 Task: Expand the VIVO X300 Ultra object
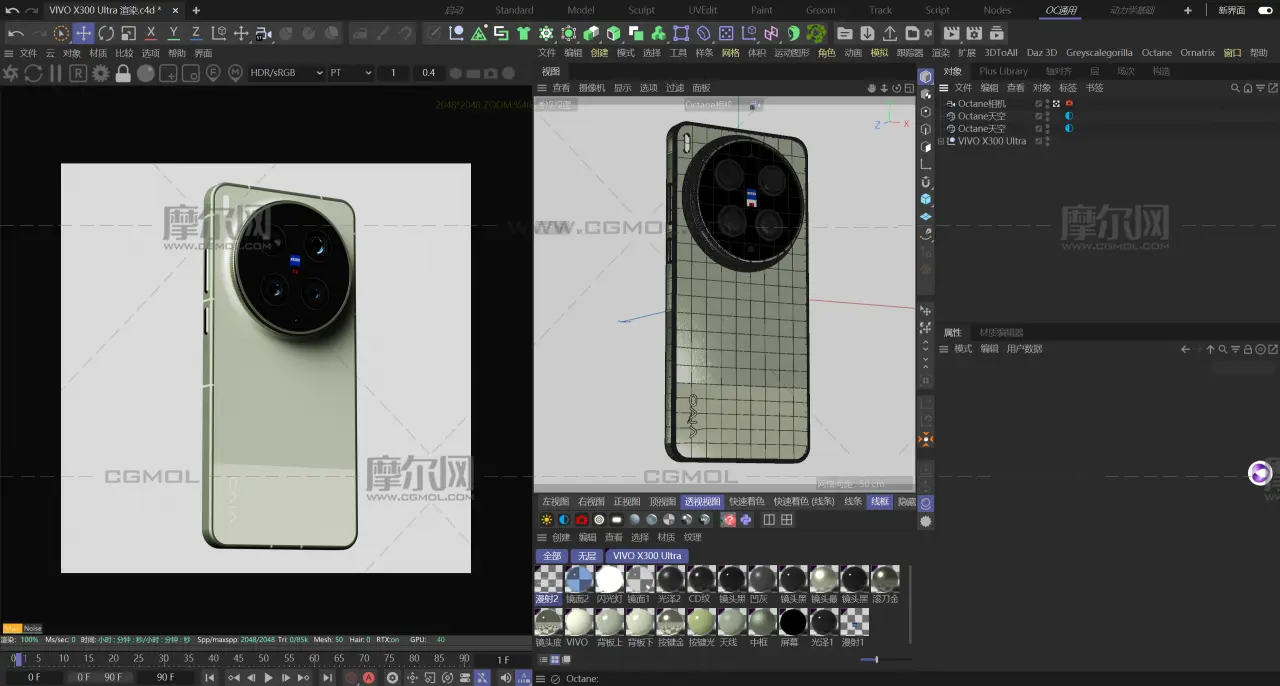point(940,141)
